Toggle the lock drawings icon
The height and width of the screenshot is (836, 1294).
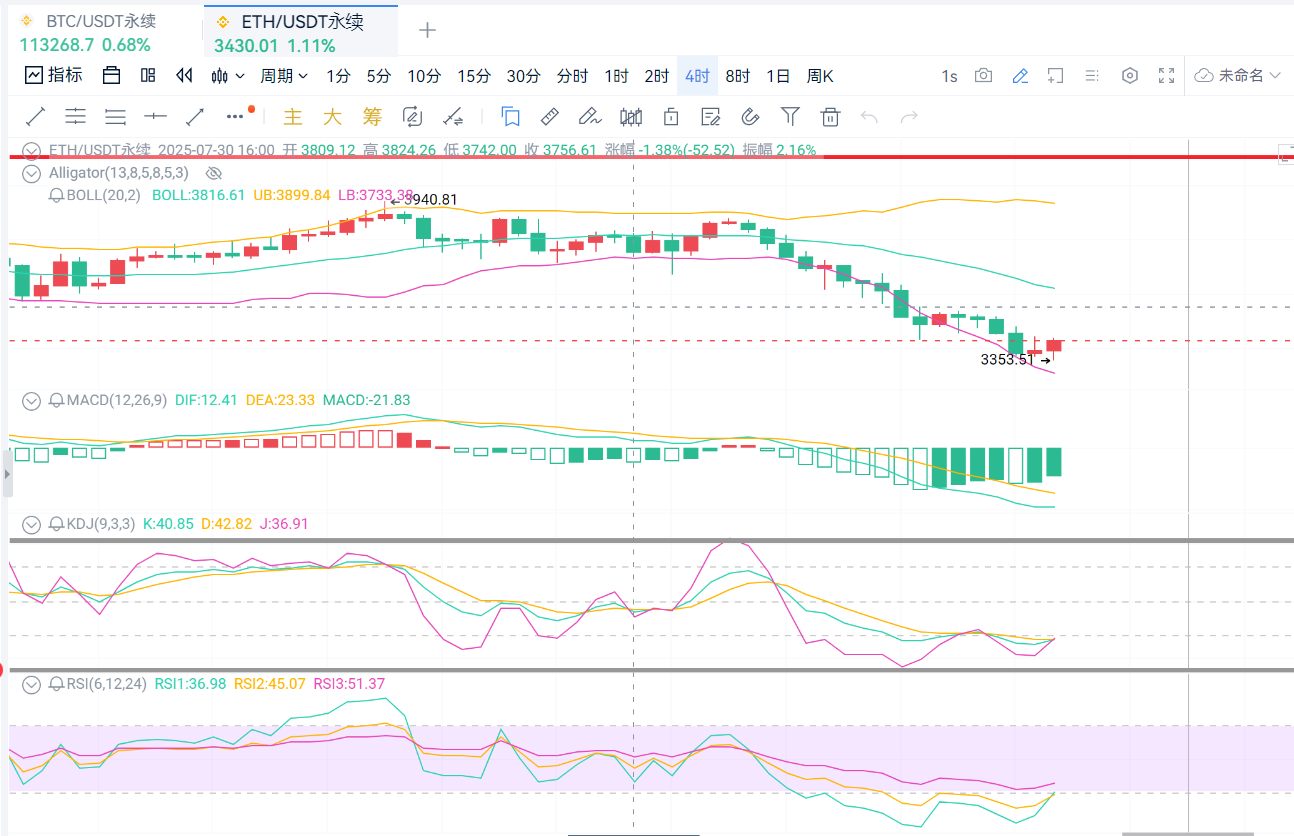pyautogui.click(x=671, y=117)
